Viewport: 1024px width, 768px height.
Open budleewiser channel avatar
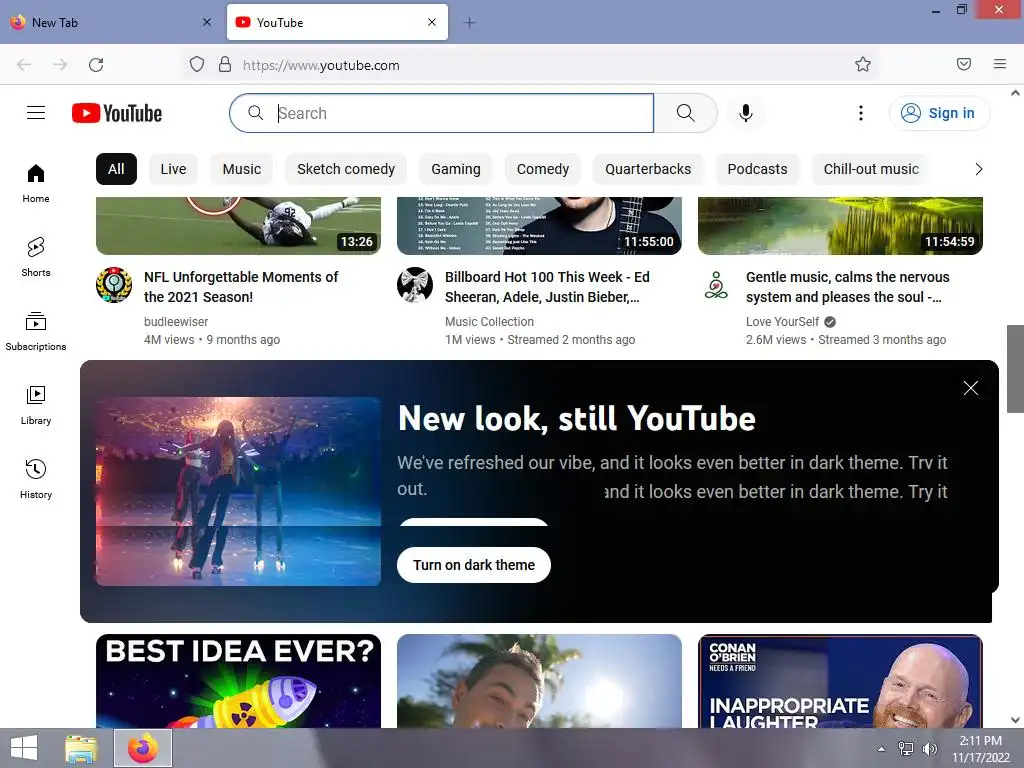point(114,285)
